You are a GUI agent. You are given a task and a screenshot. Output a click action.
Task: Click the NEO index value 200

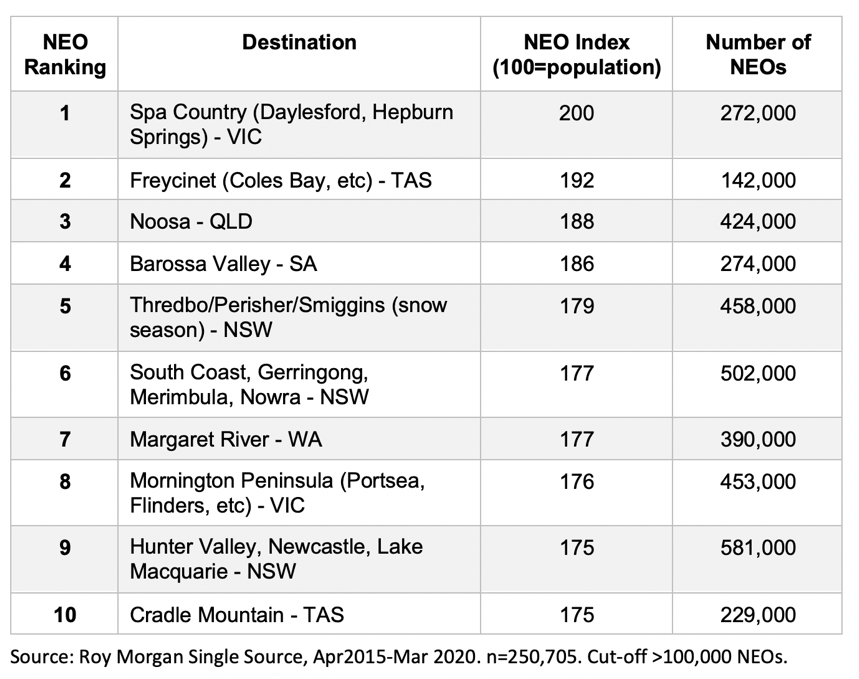pos(577,113)
